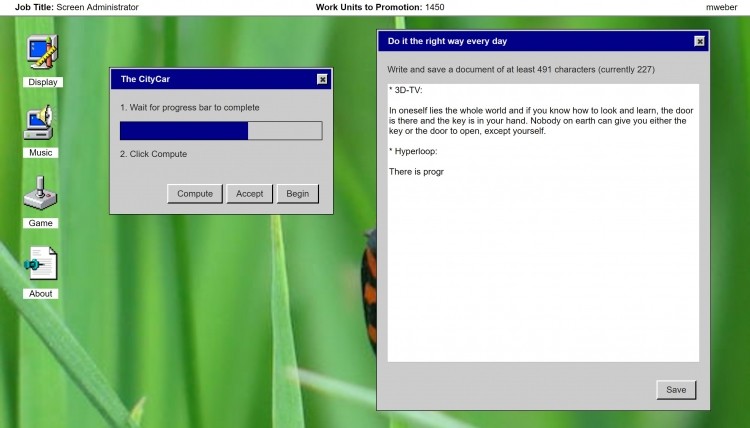Click the 'About' icon label

point(41,294)
